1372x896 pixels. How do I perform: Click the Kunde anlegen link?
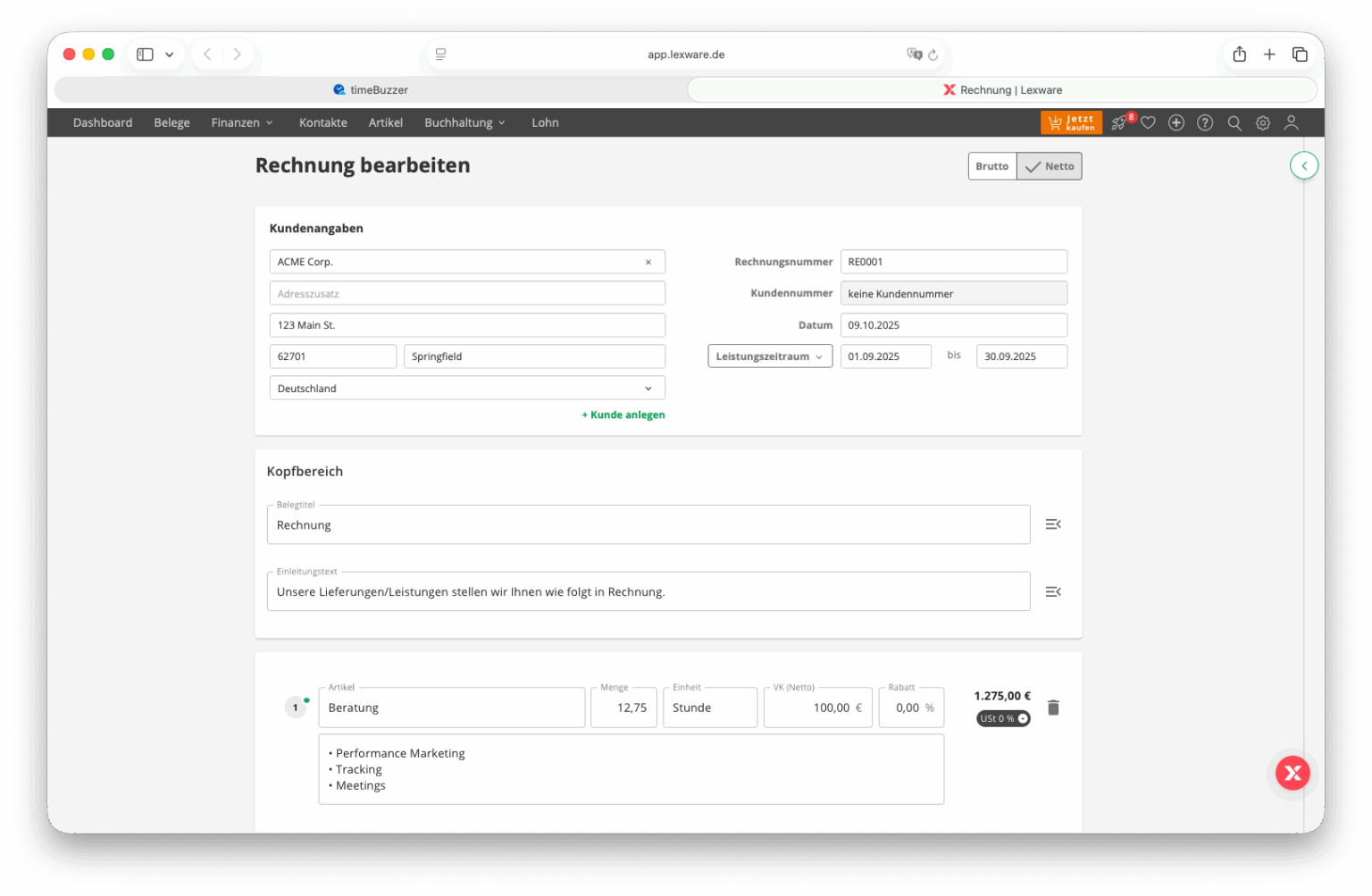pyautogui.click(x=623, y=415)
